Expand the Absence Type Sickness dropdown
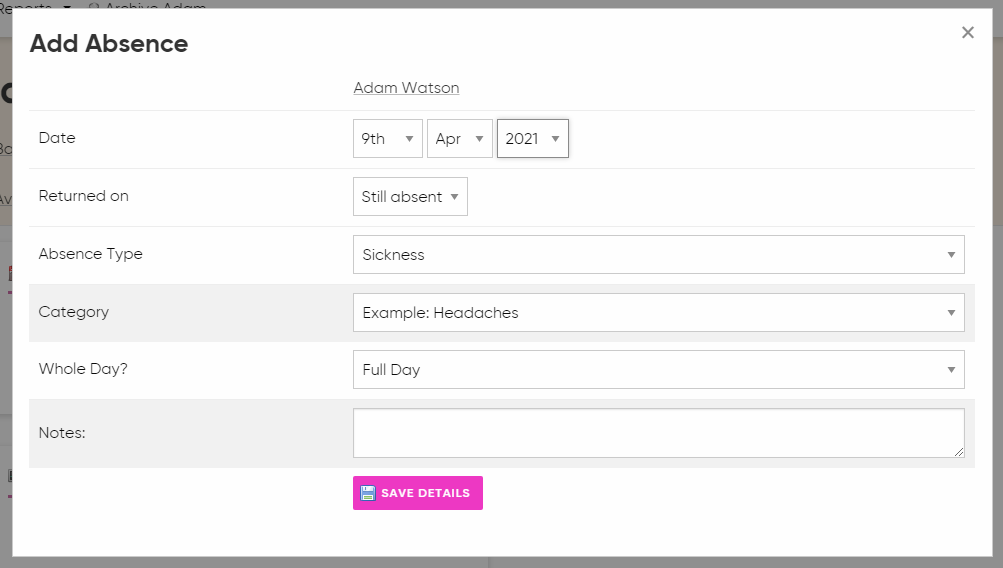Image resolution: width=1003 pixels, height=568 pixels. pos(658,255)
